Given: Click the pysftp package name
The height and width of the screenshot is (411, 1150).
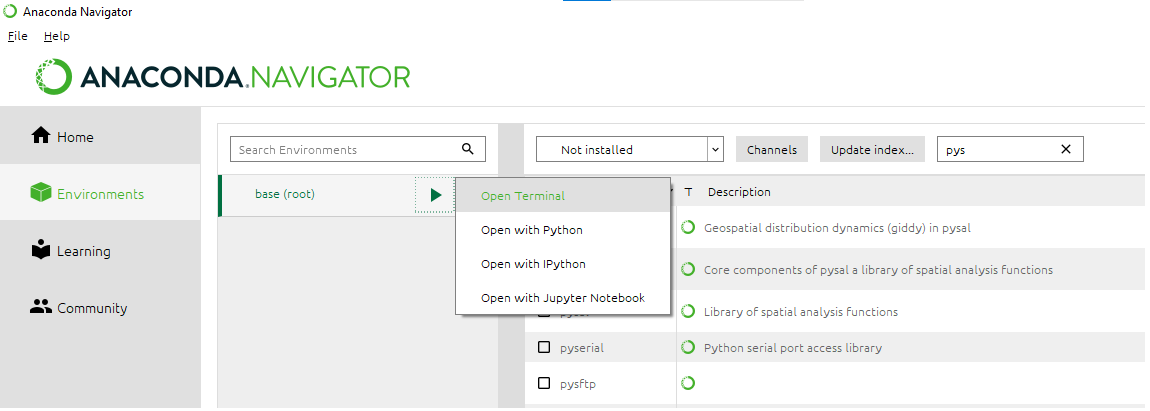Looking at the screenshot, I should (x=577, y=383).
